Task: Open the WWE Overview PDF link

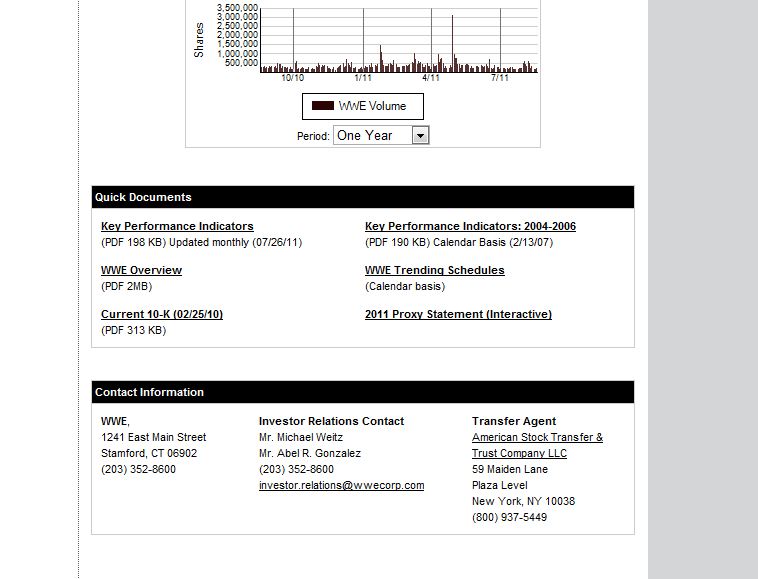Action: [142, 270]
